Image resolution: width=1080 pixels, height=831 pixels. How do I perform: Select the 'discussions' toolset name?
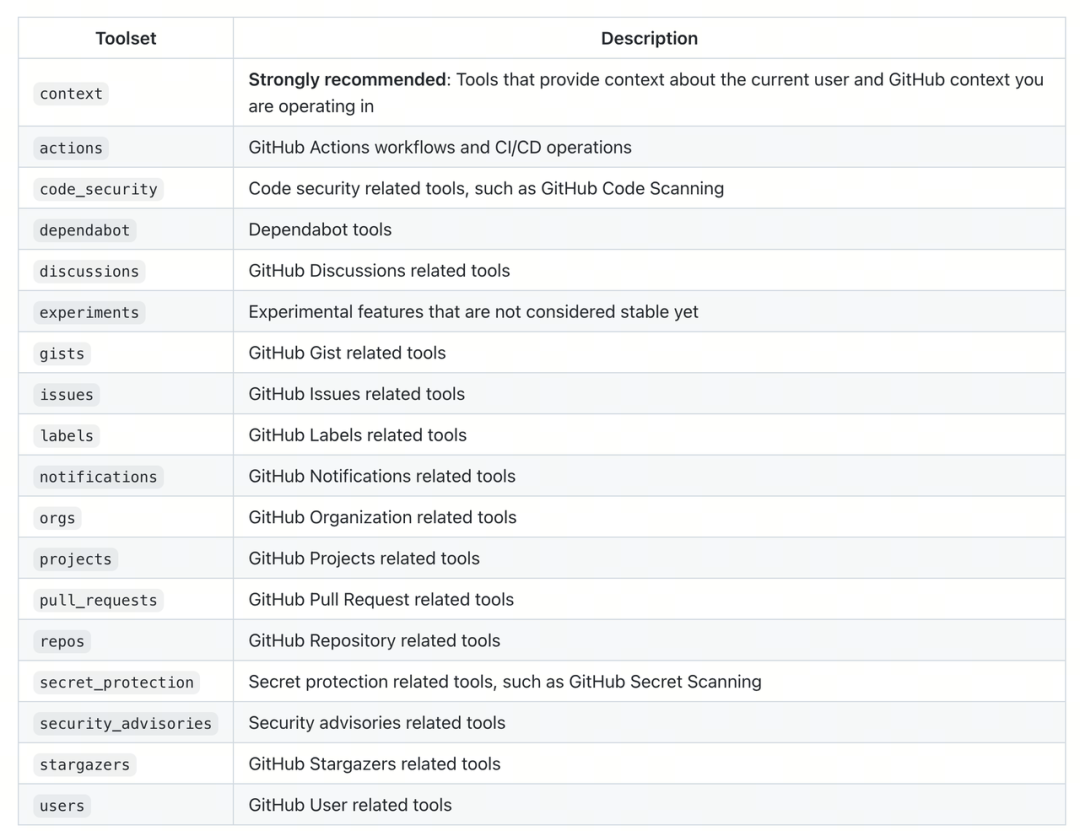click(x=89, y=271)
